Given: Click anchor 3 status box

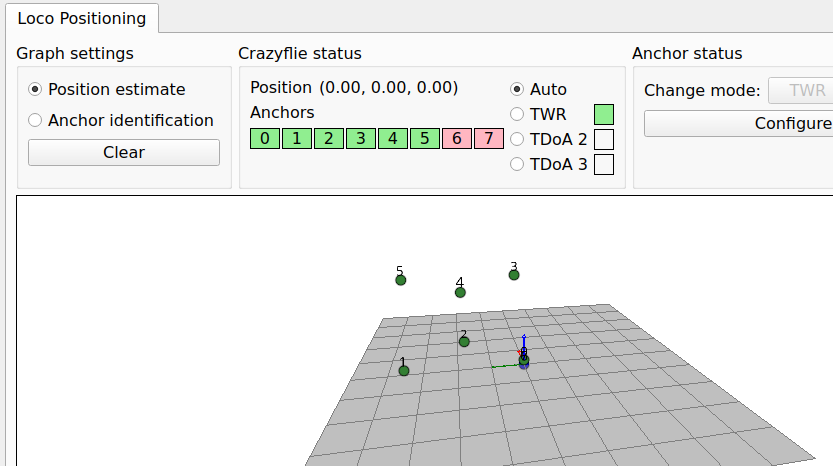Looking at the screenshot, I should [361, 139].
